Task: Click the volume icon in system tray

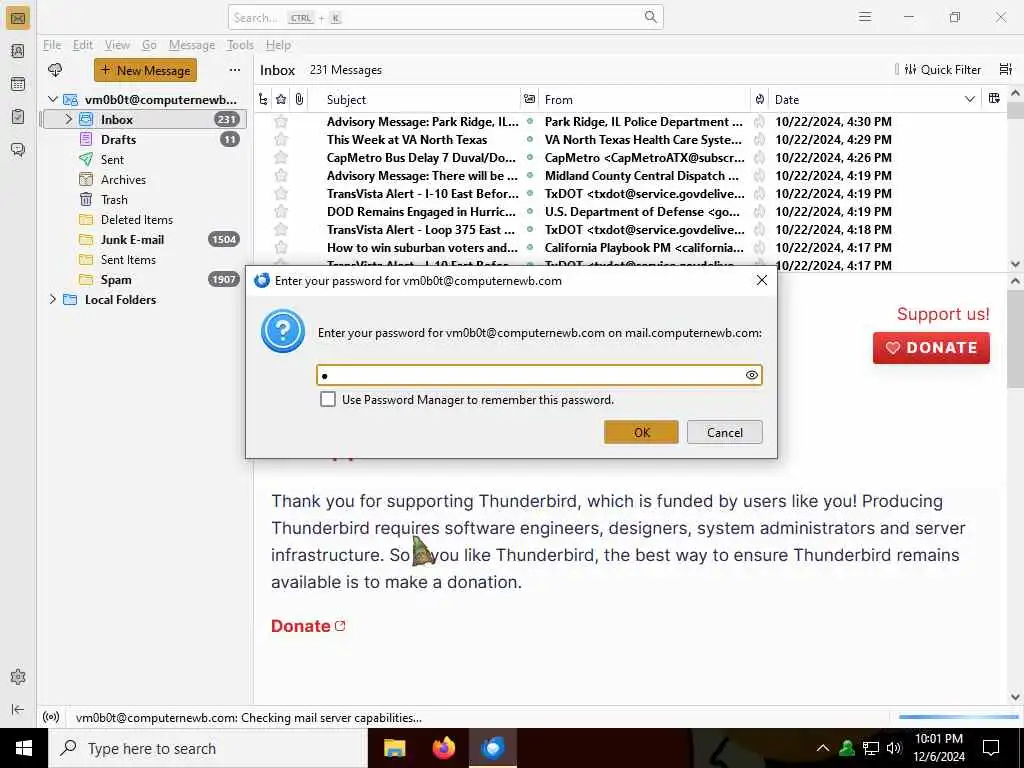Action: [894, 748]
